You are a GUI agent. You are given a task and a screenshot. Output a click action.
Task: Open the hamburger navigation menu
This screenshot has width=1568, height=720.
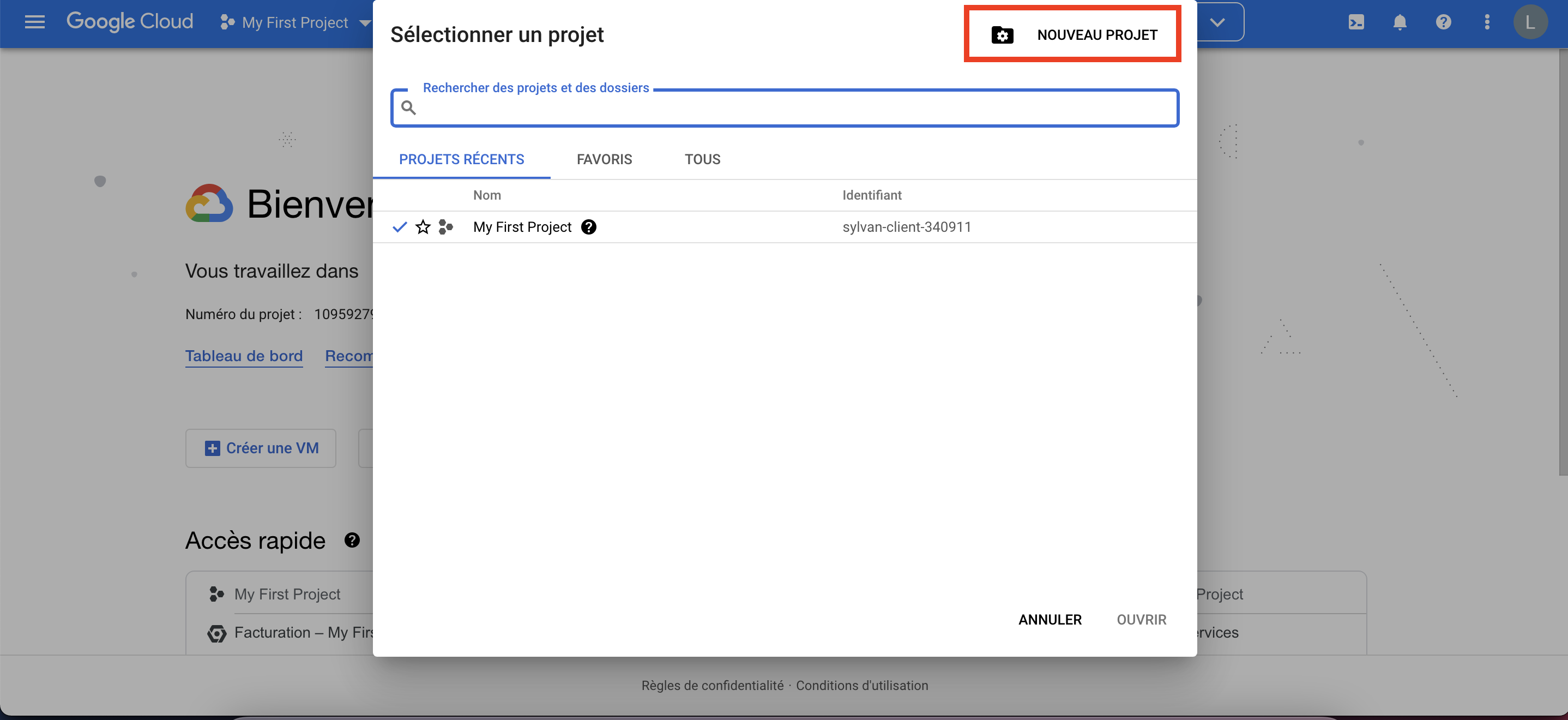click(35, 22)
